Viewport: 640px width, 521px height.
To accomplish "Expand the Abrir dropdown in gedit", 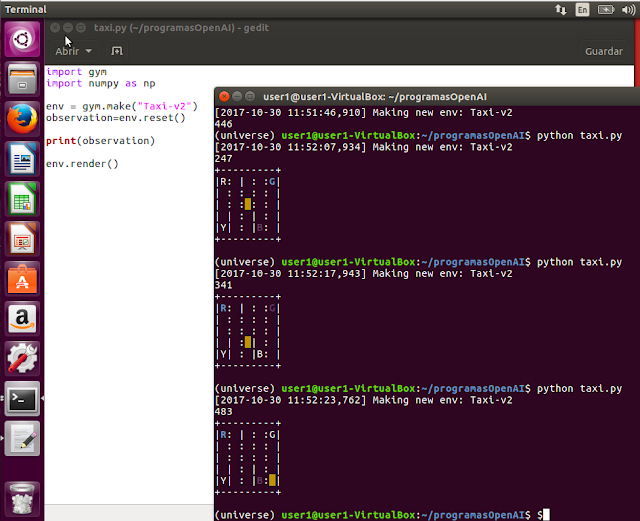I will [x=73, y=51].
